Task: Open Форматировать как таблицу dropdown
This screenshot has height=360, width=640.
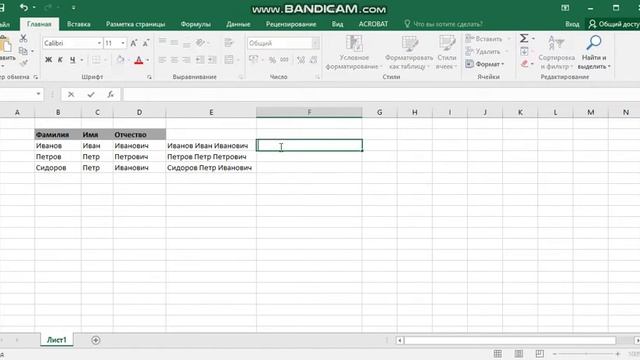Action: tap(409, 52)
